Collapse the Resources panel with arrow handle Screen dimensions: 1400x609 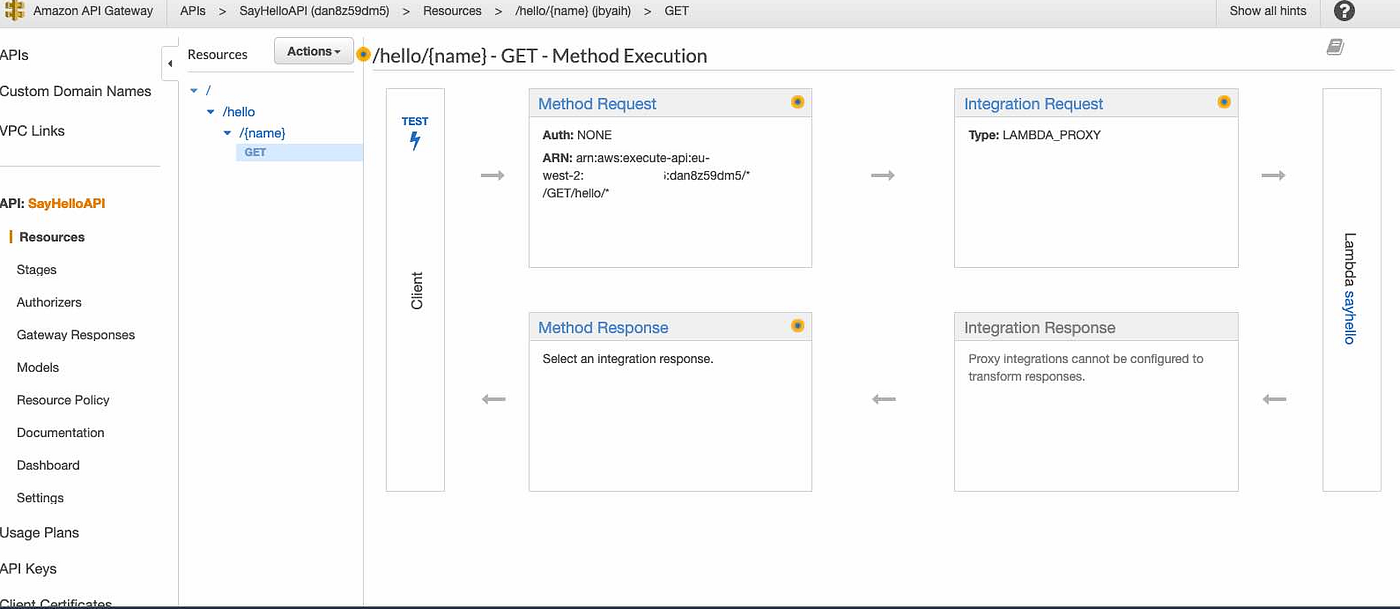click(169, 64)
